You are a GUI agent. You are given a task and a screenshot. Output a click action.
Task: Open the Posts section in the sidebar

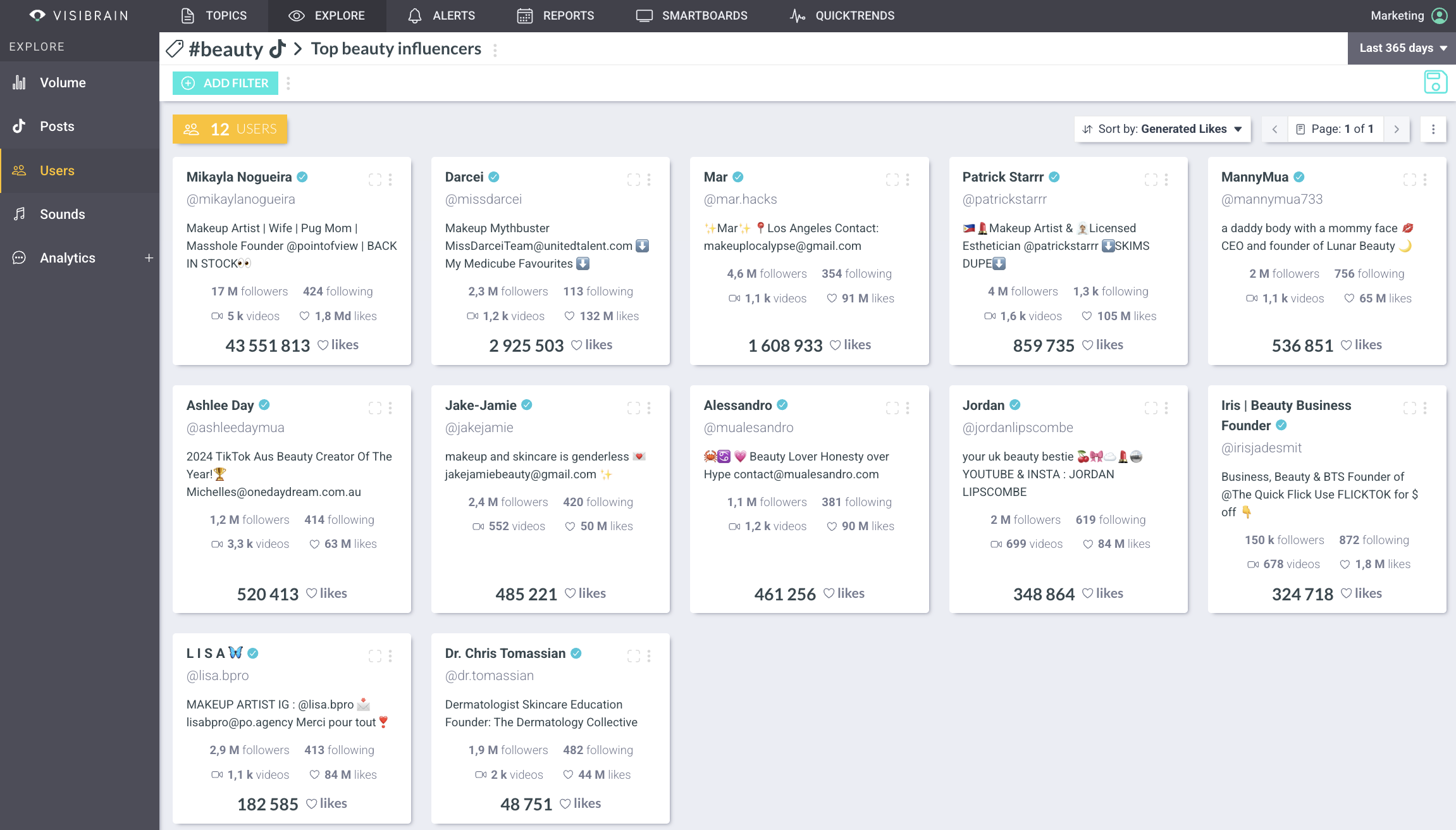tap(56, 126)
